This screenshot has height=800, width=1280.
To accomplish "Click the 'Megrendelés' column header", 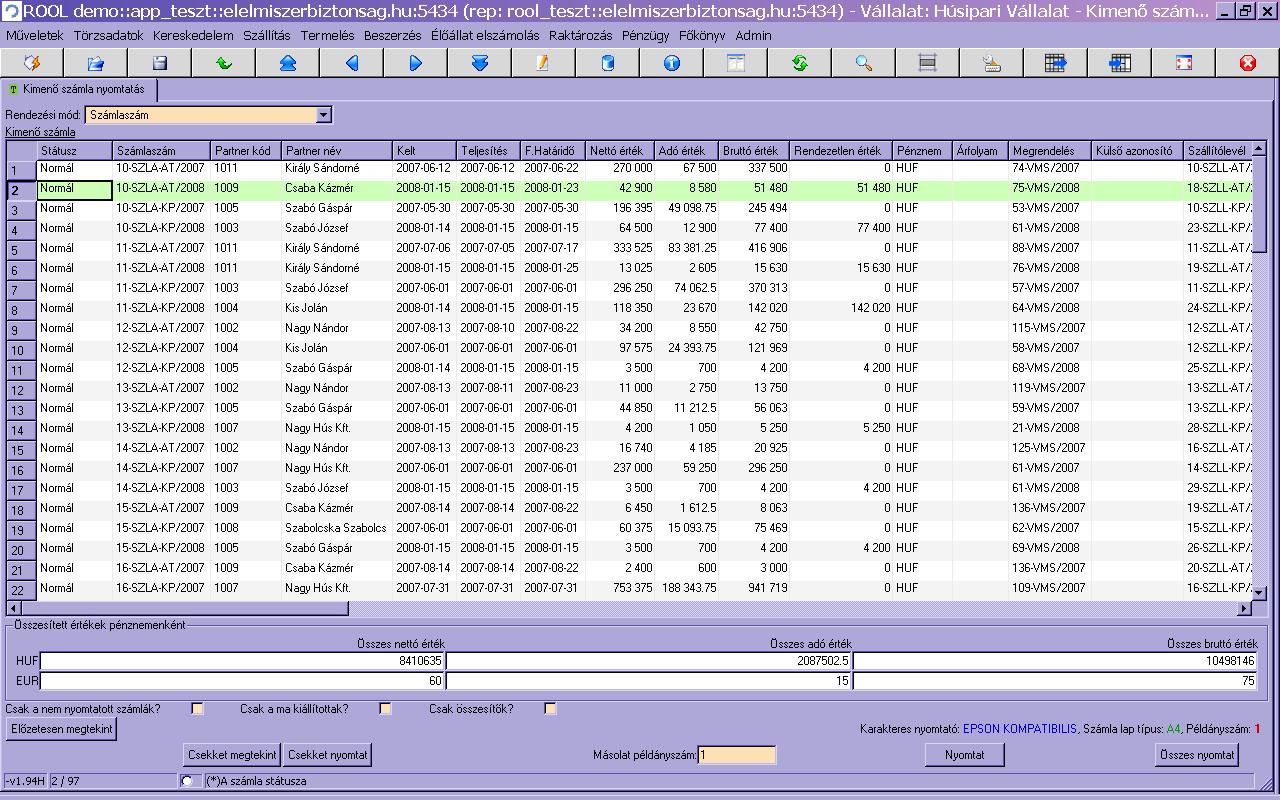I will [1050, 151].
